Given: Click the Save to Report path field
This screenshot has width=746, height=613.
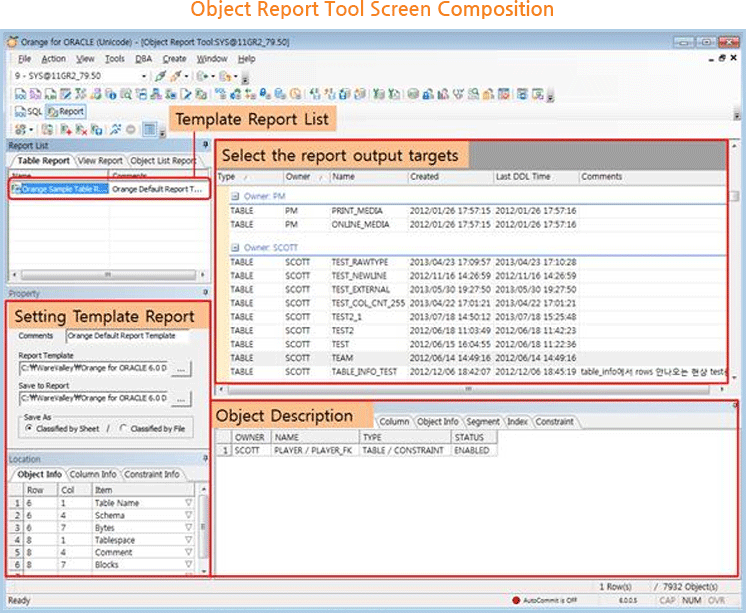Looking at the screenshot, I should [94, 398].
